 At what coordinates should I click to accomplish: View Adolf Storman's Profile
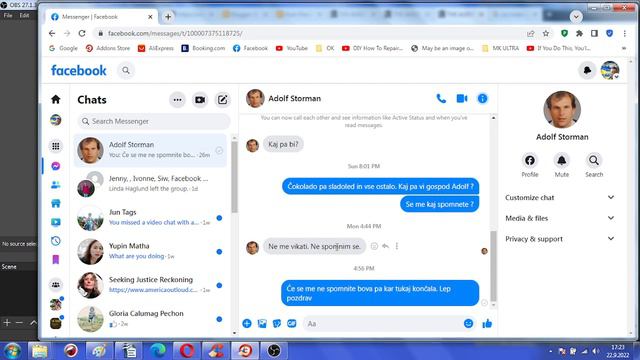coord(530,165)
